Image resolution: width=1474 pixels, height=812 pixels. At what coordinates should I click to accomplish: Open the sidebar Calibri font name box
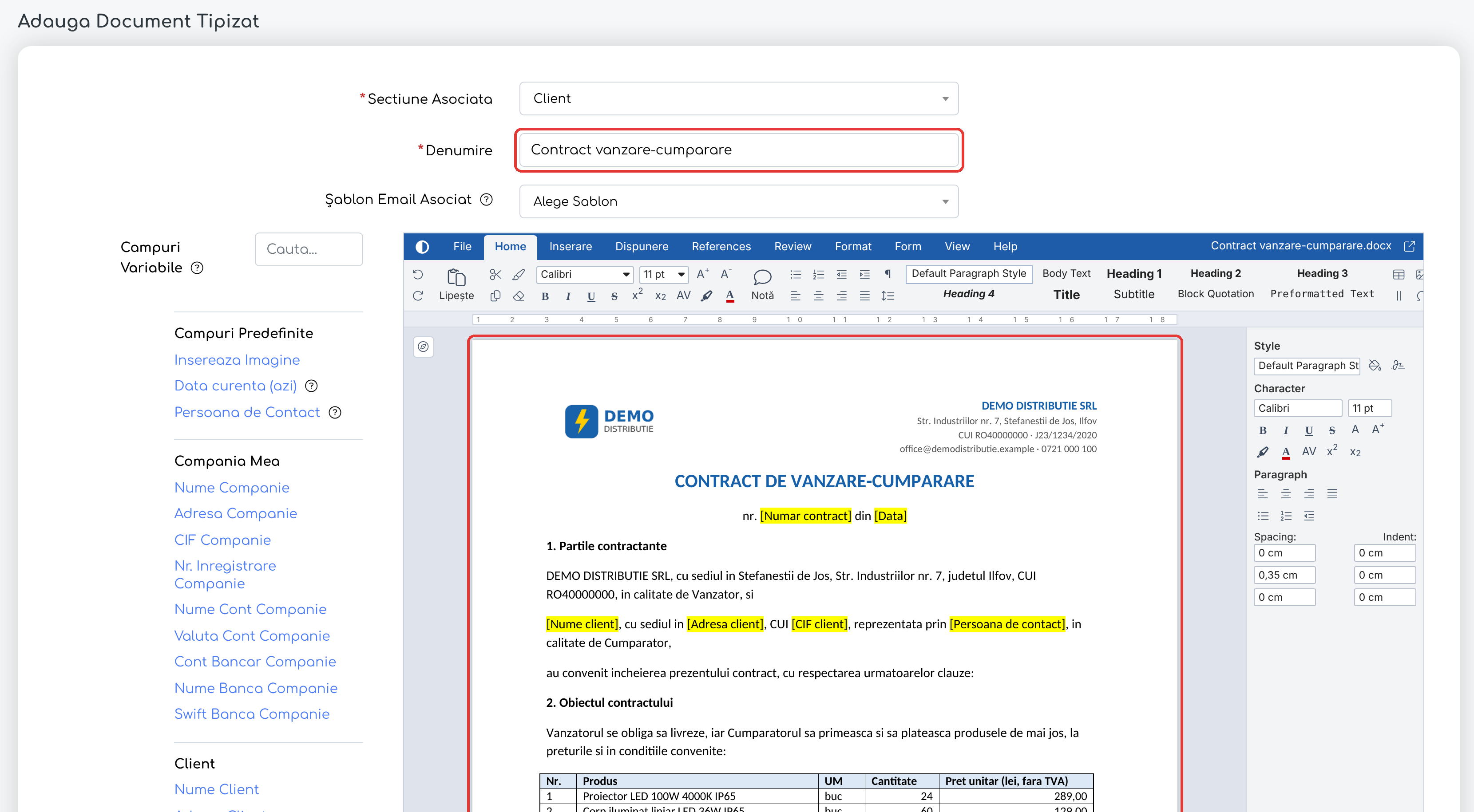1297,408
